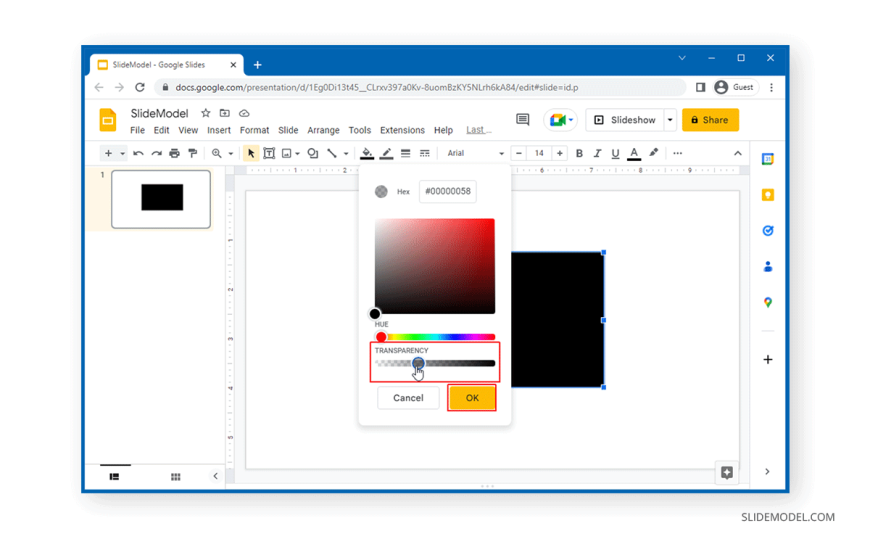The image size is (870, 539).
Task: Click the transparency slider handle
Action: tap(418, 364)
